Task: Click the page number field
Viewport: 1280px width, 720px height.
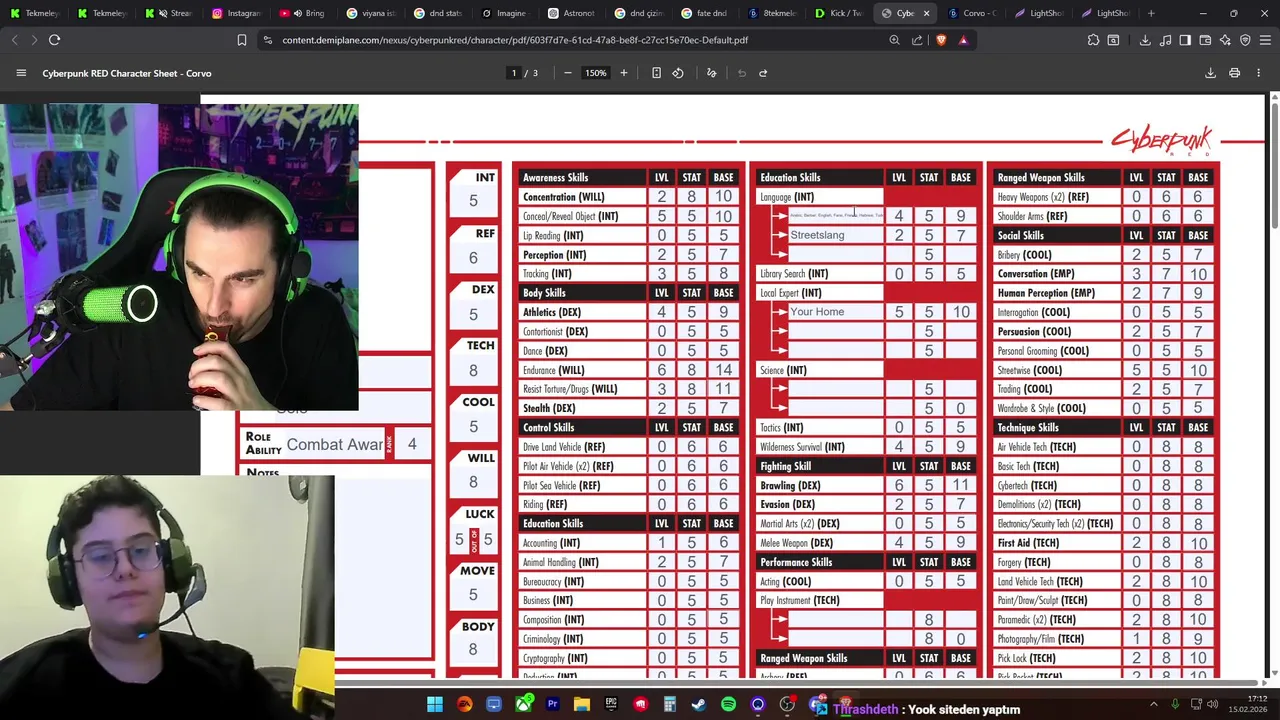Action: click(514, 73)
